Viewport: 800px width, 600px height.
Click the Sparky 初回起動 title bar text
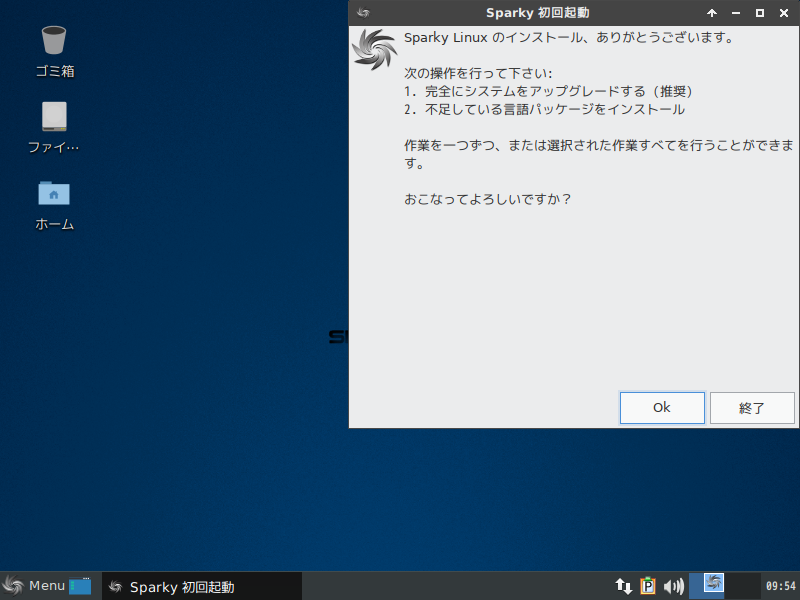pyautogui.click(x=538, y=13)
